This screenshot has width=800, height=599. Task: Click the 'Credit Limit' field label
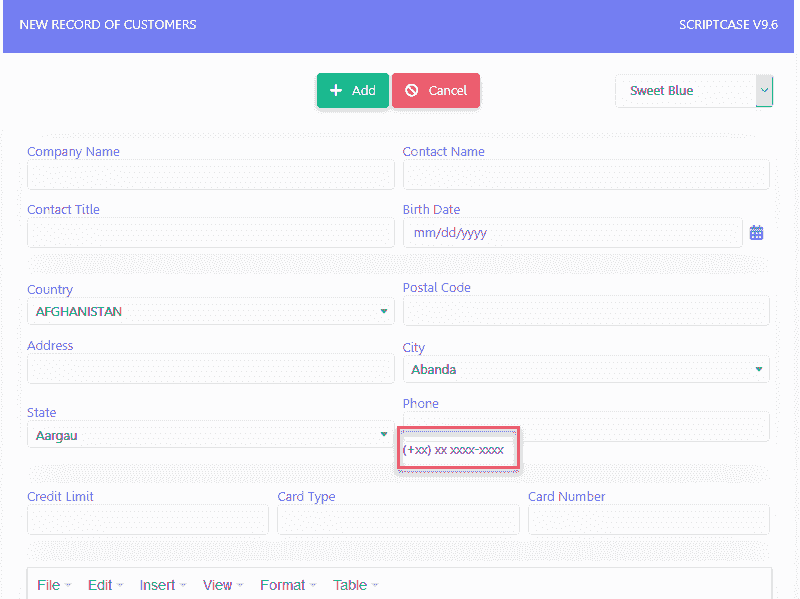(x=60, y=496)
